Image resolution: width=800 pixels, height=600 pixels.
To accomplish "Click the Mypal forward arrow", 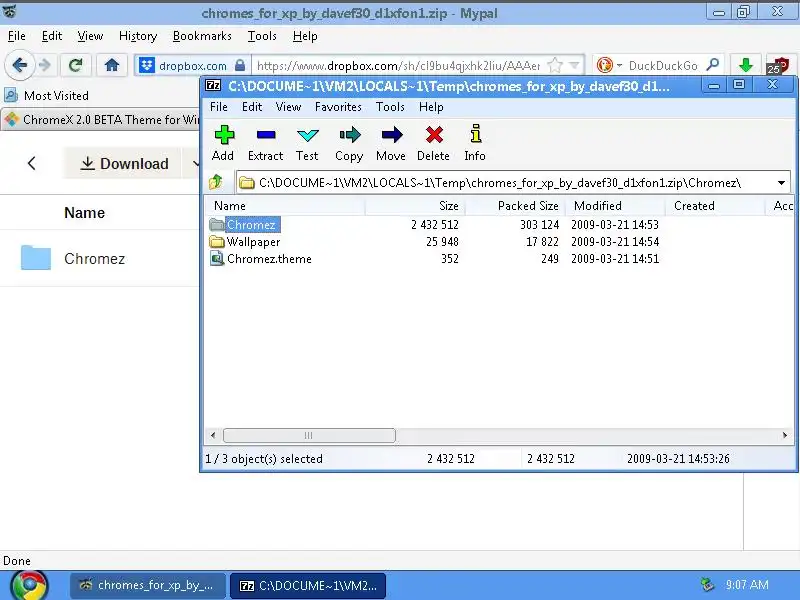I will [45, 65].
